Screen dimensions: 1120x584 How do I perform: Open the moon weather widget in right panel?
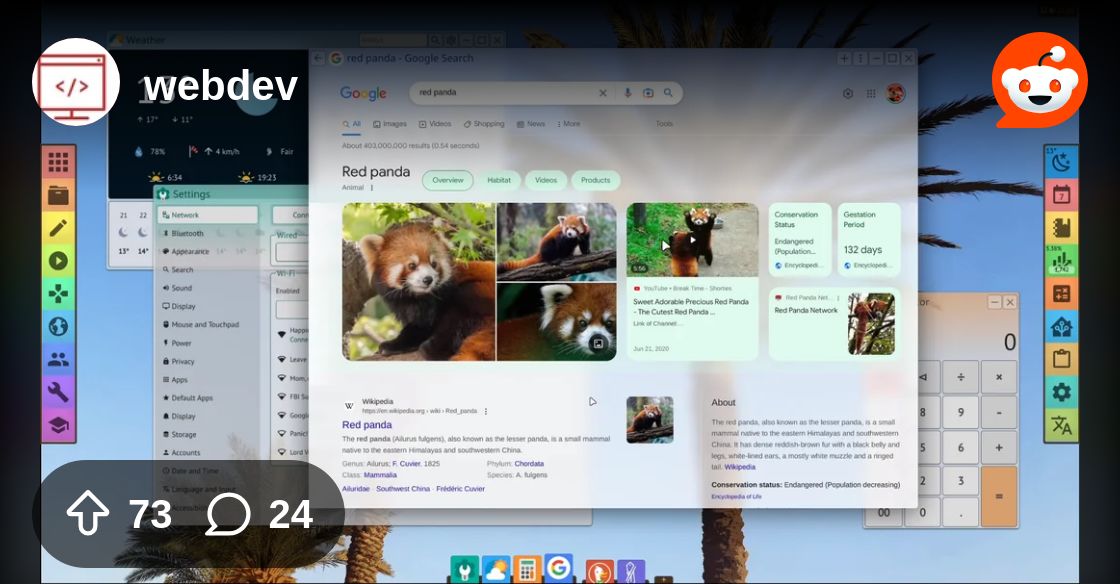(1061, 162)
